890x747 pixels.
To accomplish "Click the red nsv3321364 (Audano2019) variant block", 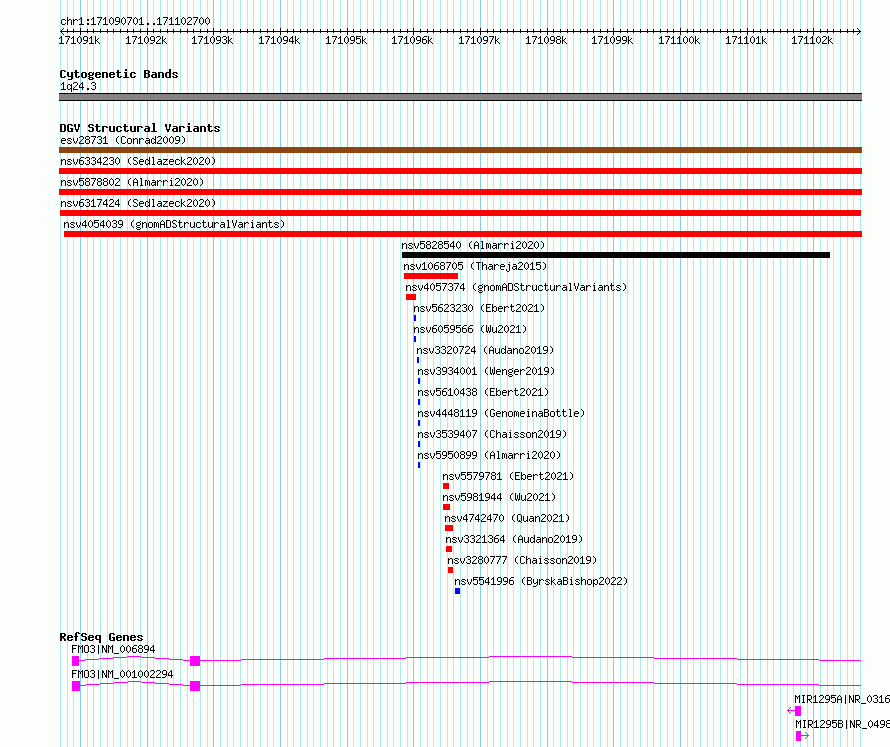I will pyautogui.click(x=449, y=549).
